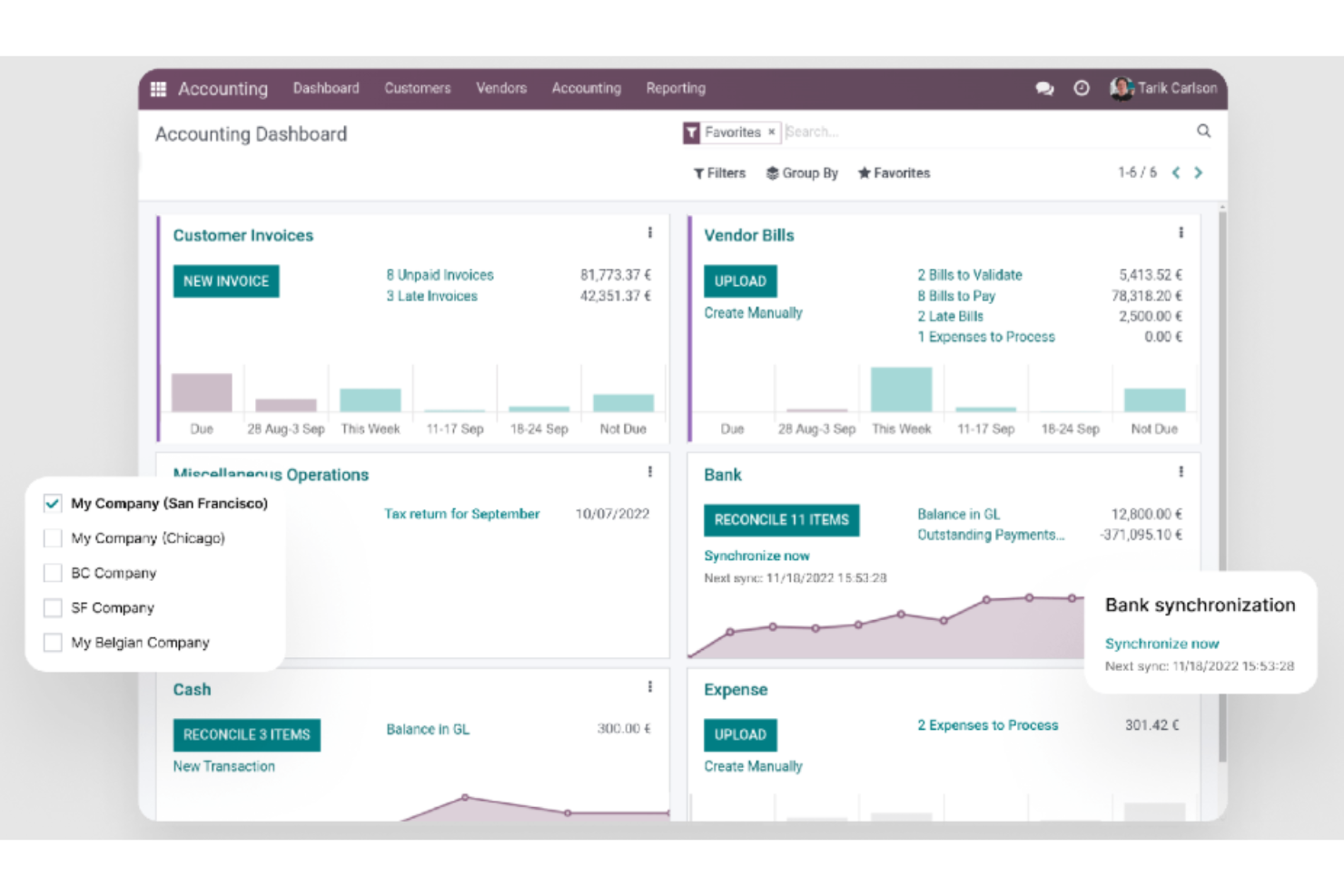
Task: Open the Vendors menu
Action: [x=500, y=88]
